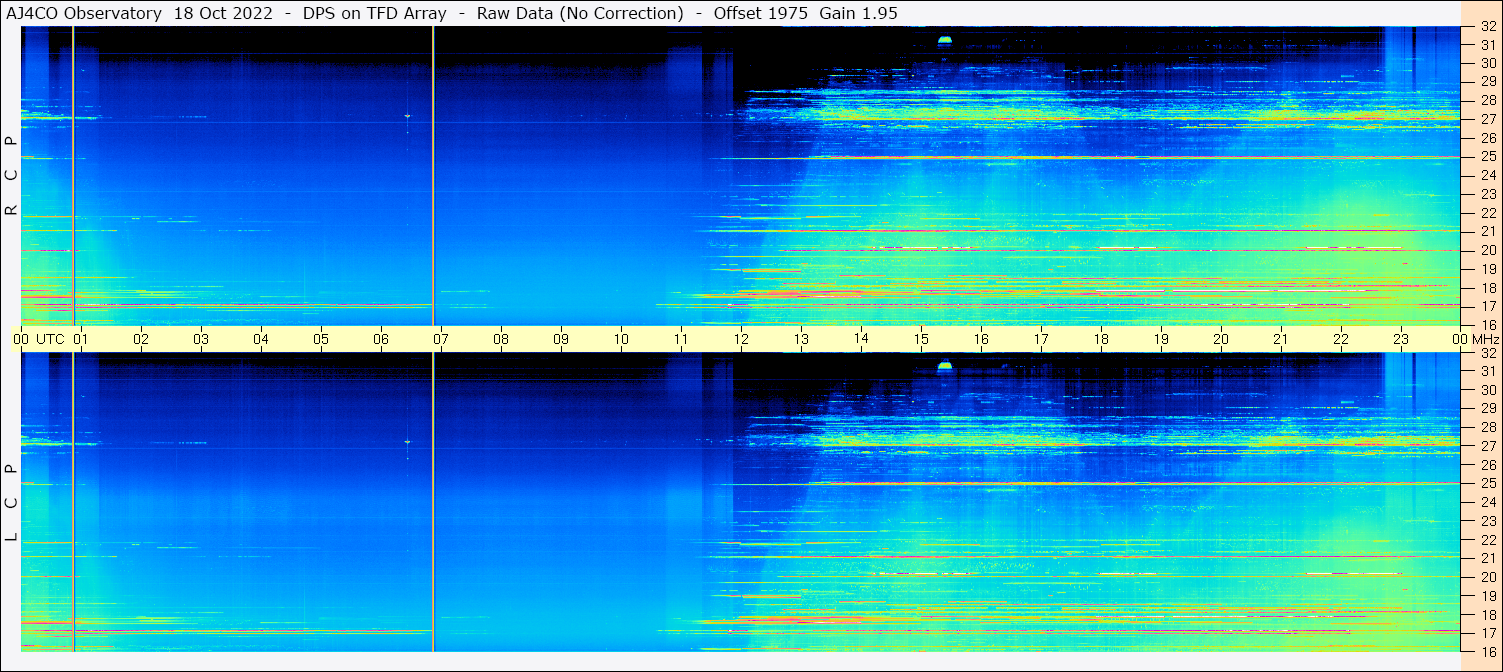Click the 26 MHz label of the RCP panel
Viewport: 1503px width, 672px height.
point(1487,138)
